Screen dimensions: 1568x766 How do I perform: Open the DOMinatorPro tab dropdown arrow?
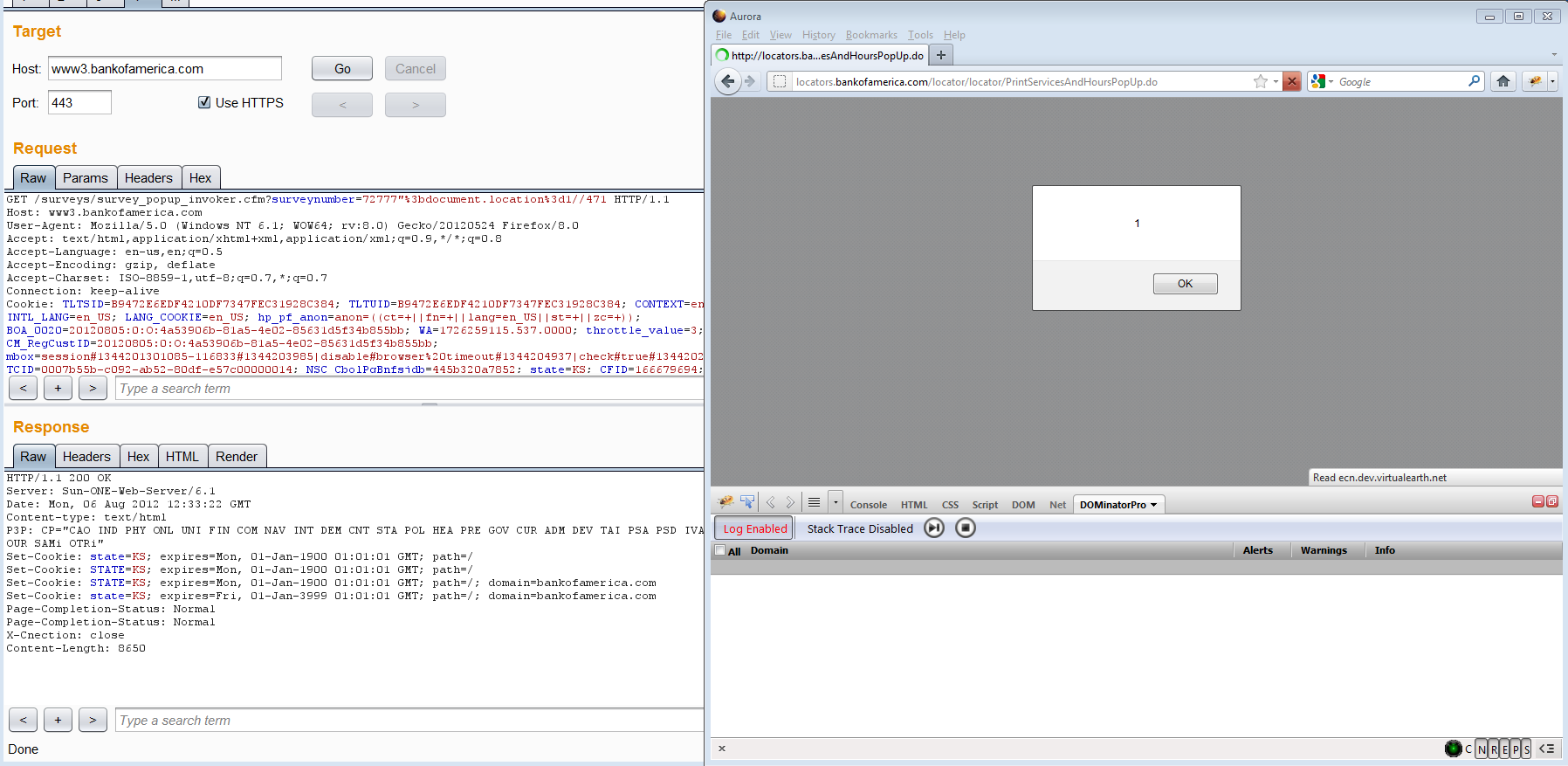click(1153, 505)
